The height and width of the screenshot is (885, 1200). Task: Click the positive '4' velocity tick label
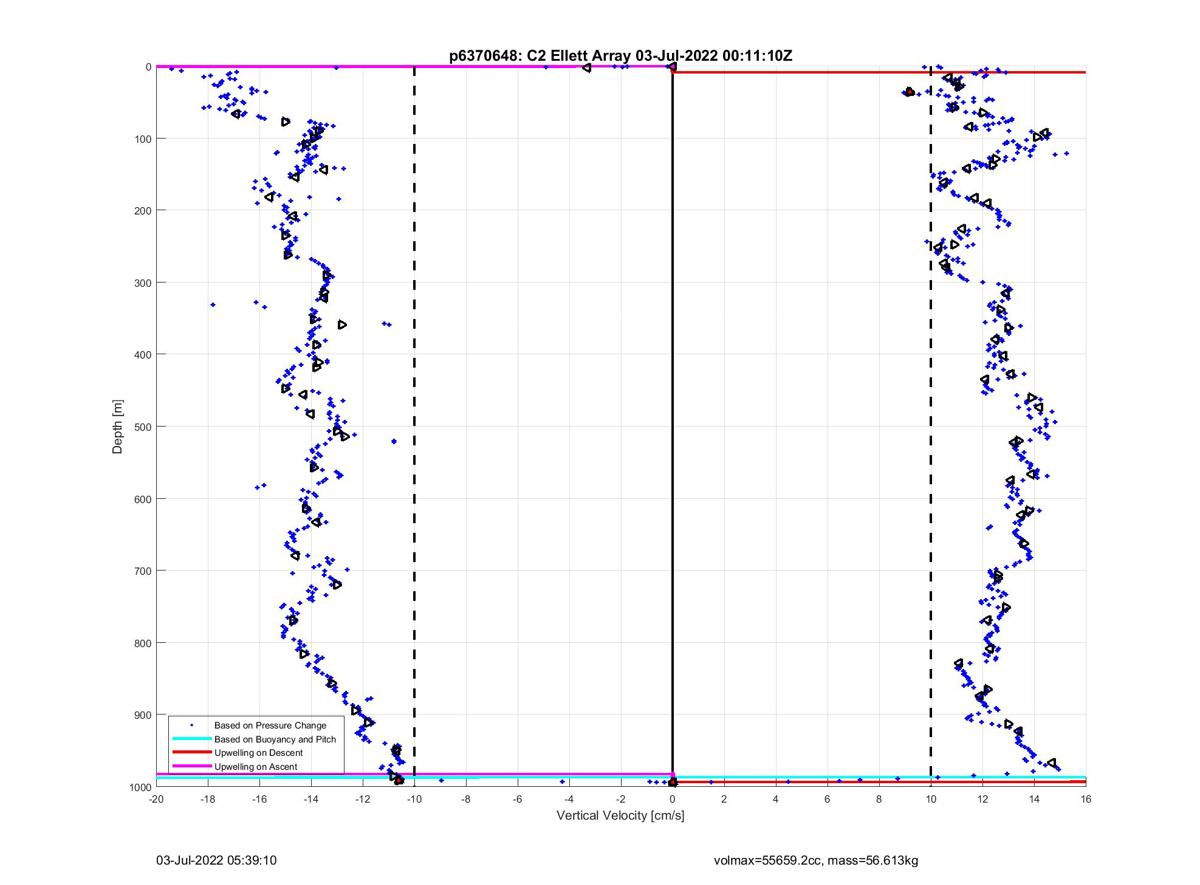point(776,799)
